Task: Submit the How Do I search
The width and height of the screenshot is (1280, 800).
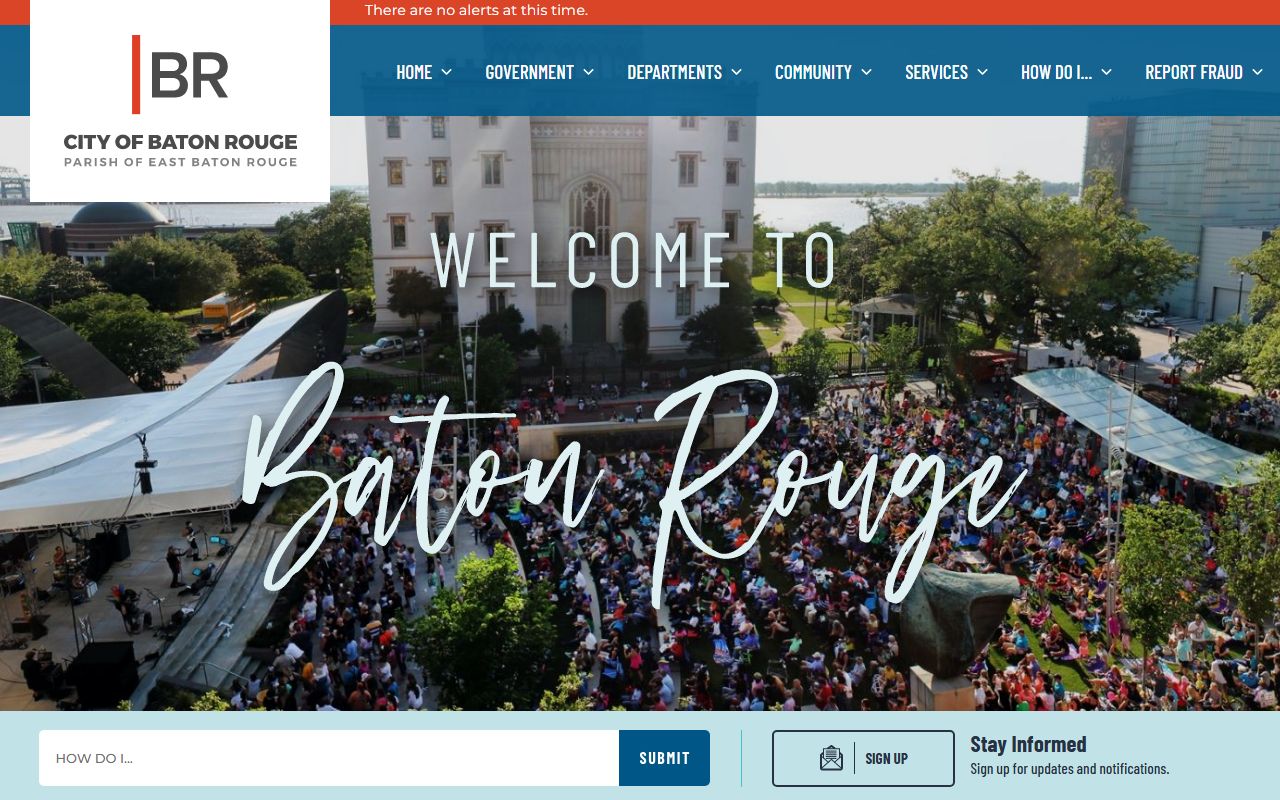Action: pyautogui.click(x=664, y=758)
